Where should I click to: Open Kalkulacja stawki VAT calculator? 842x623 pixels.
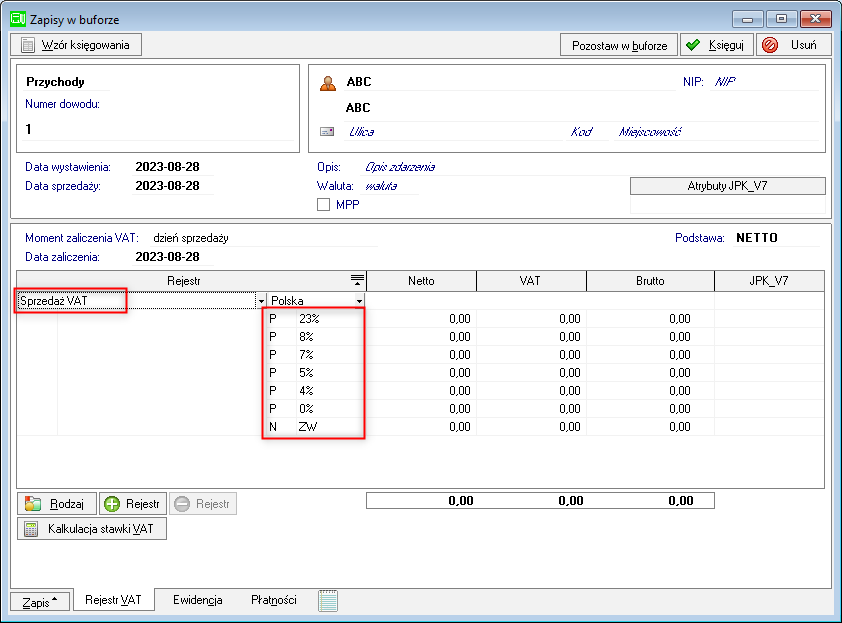[x=92, y=529]
